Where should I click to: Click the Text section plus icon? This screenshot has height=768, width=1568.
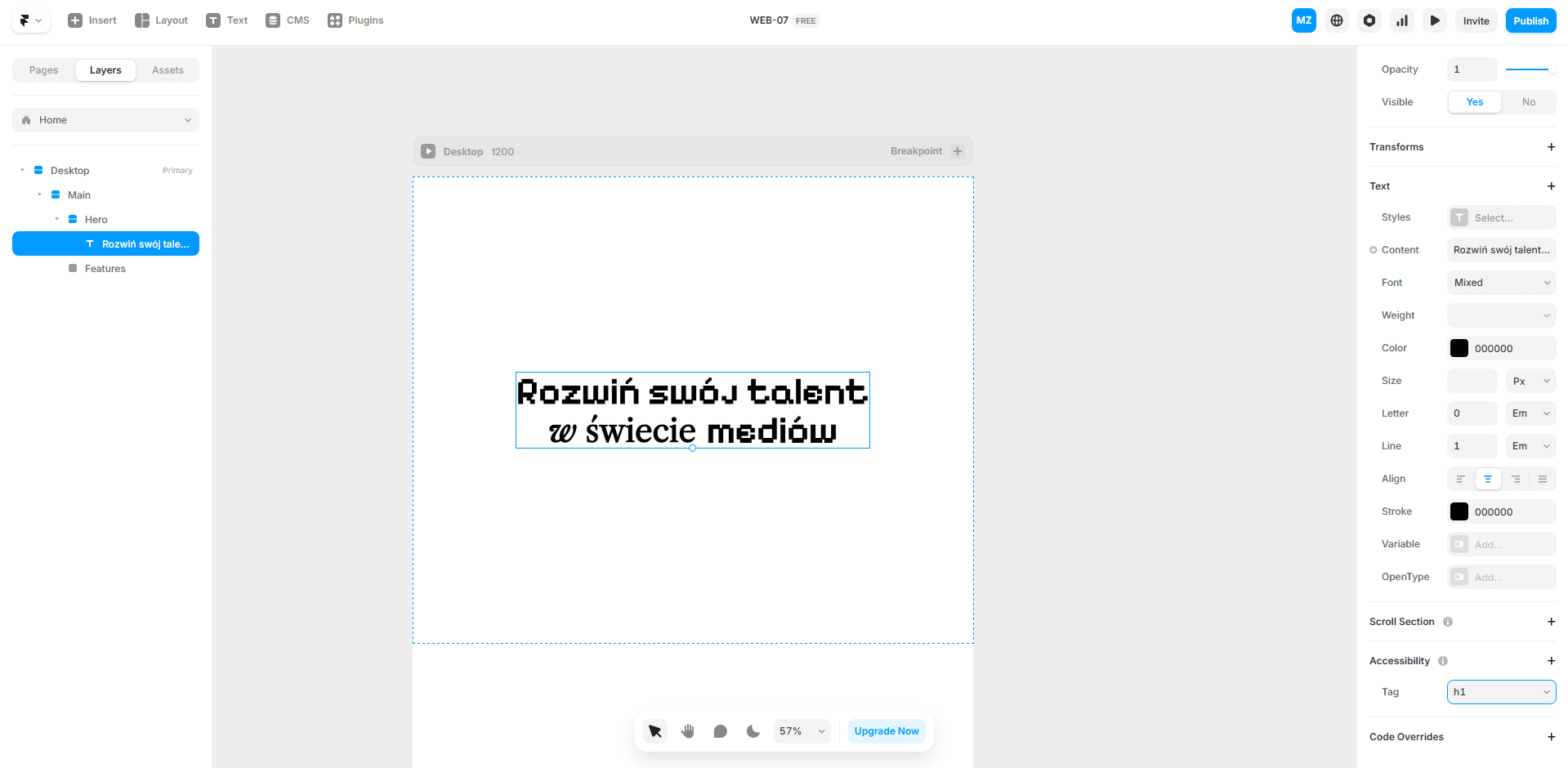click(x=1551, y=186)
